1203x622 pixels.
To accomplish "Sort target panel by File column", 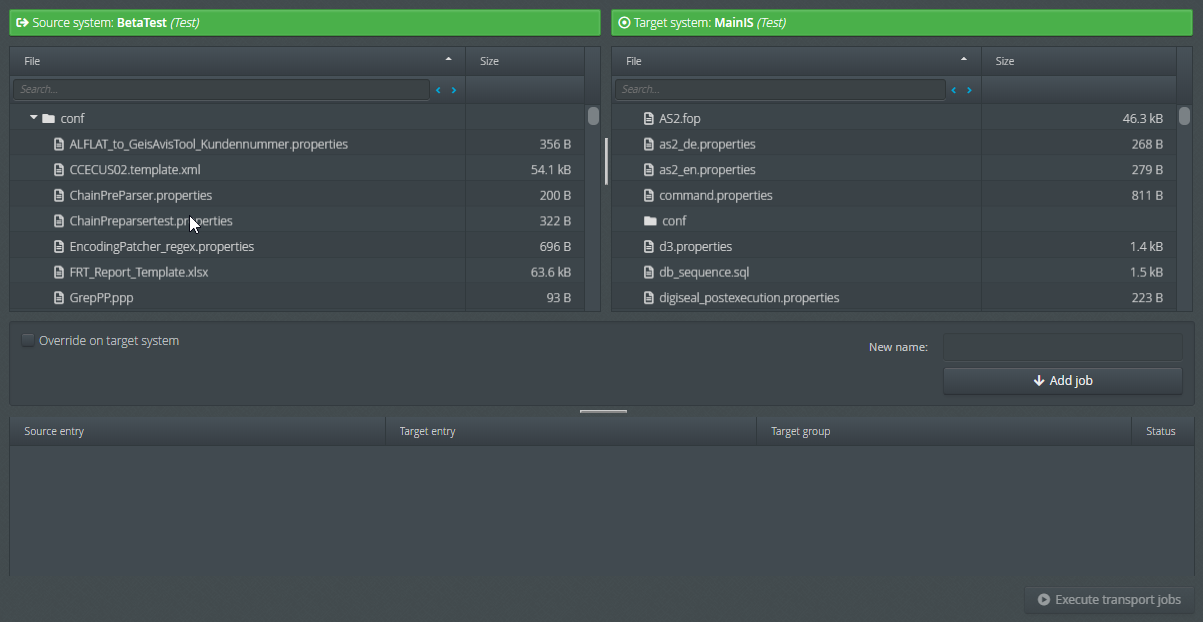I will (796, 61).
